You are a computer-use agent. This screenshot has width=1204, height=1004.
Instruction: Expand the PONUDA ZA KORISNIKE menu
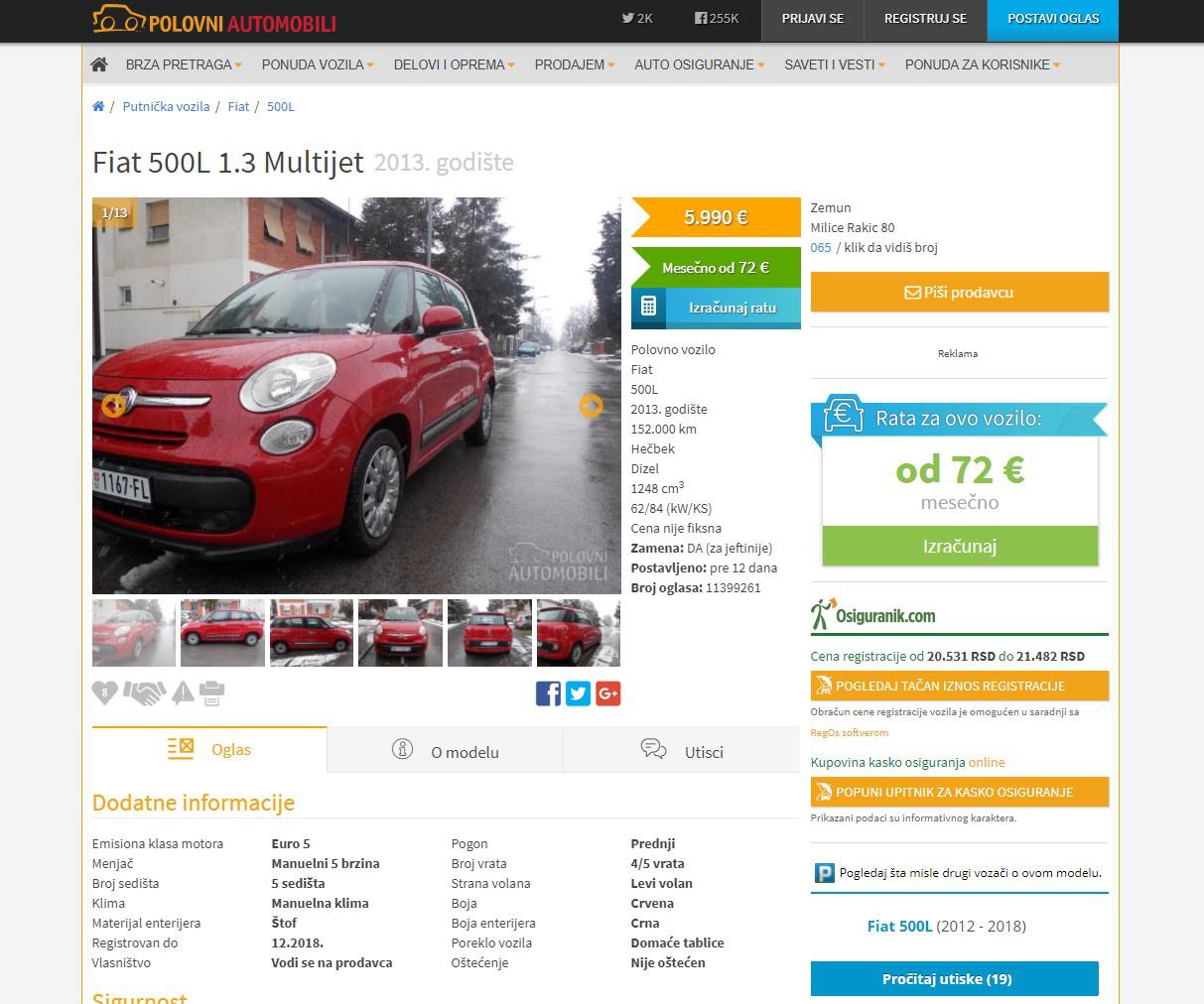[x=983, y=64]
